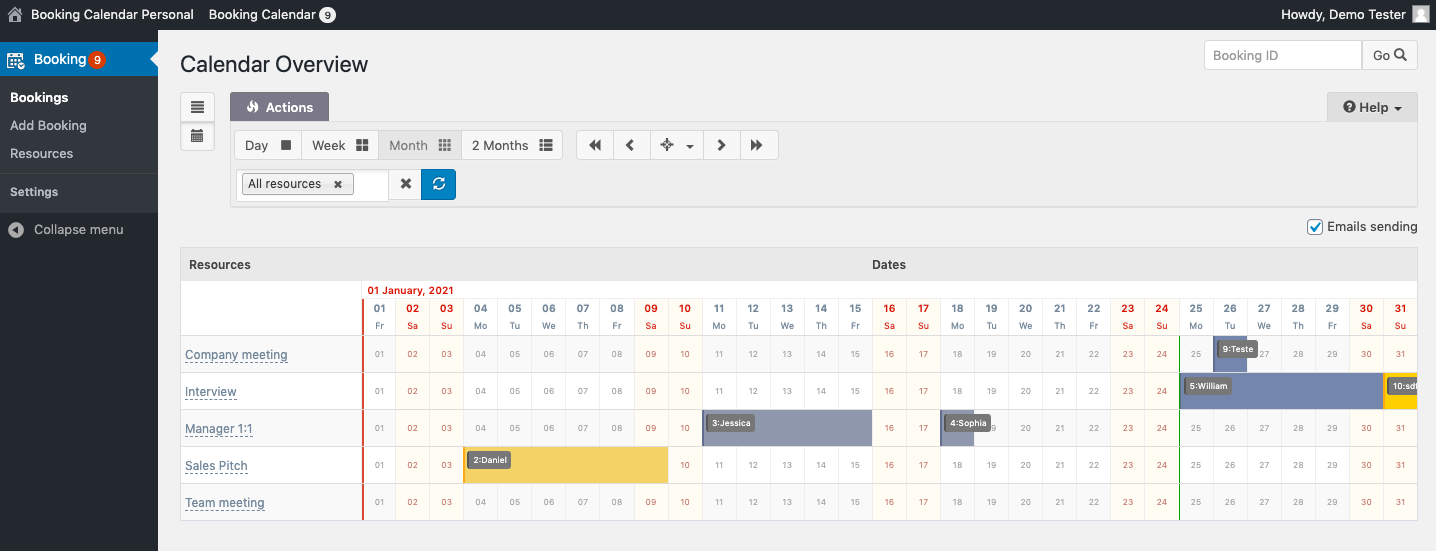Image resolution: width=1436 pixels, height=551 pixels.
Task: Open Bookings in the sidebar
Action: [39, 97]
